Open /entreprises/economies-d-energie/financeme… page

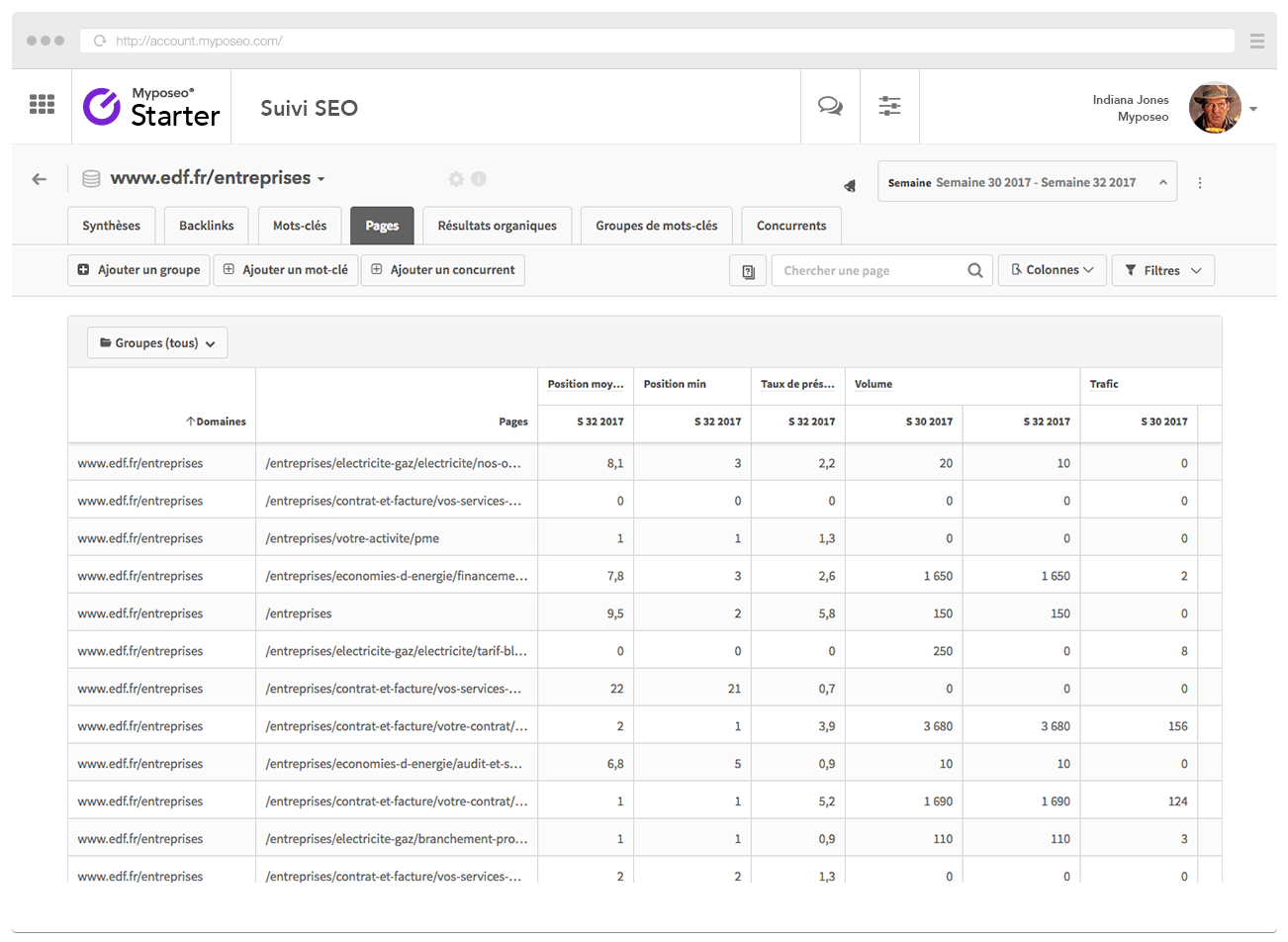pyautogui.click(x=397, y=576)
